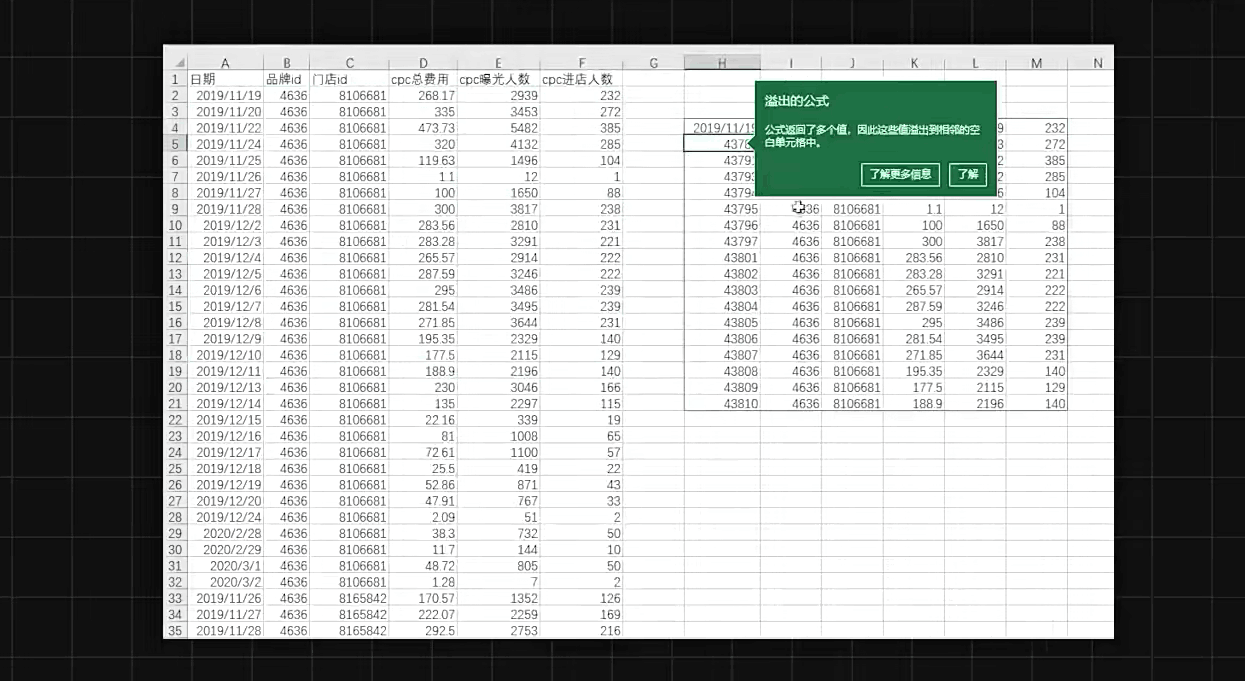The height and width of the screenshot is (681, 1245).
Task: Select the cell showing 473.73
Action: [423, 128]
